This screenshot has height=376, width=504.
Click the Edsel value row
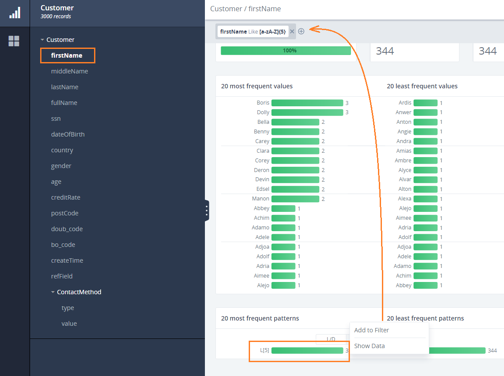coord(291,189)
